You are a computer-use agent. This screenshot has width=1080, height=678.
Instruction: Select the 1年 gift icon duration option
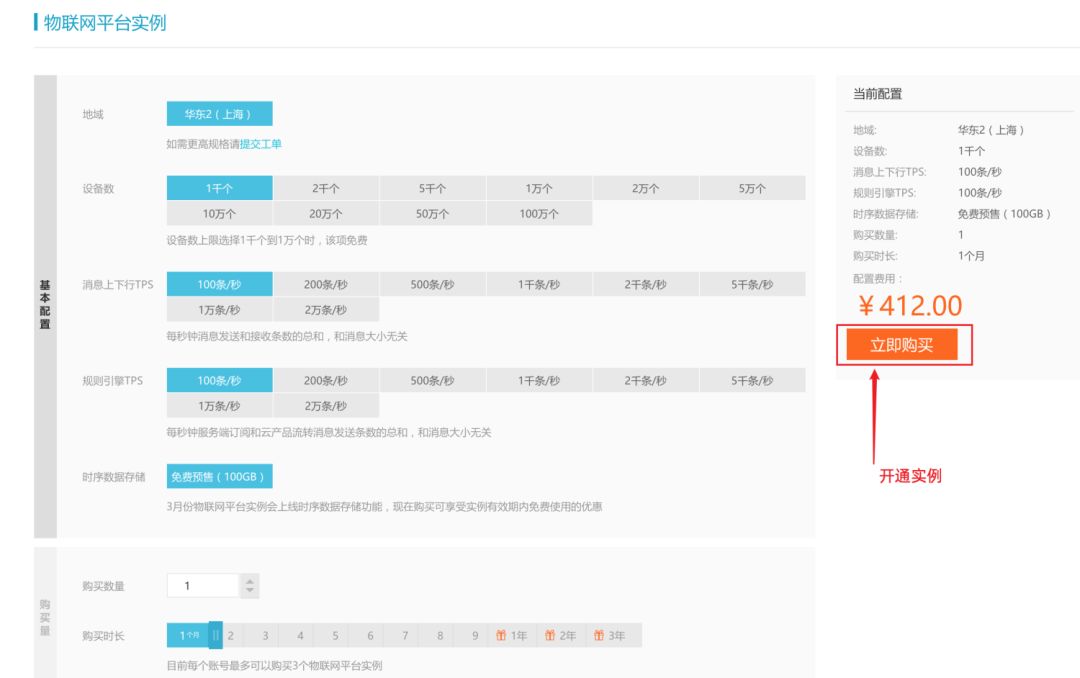511,635
